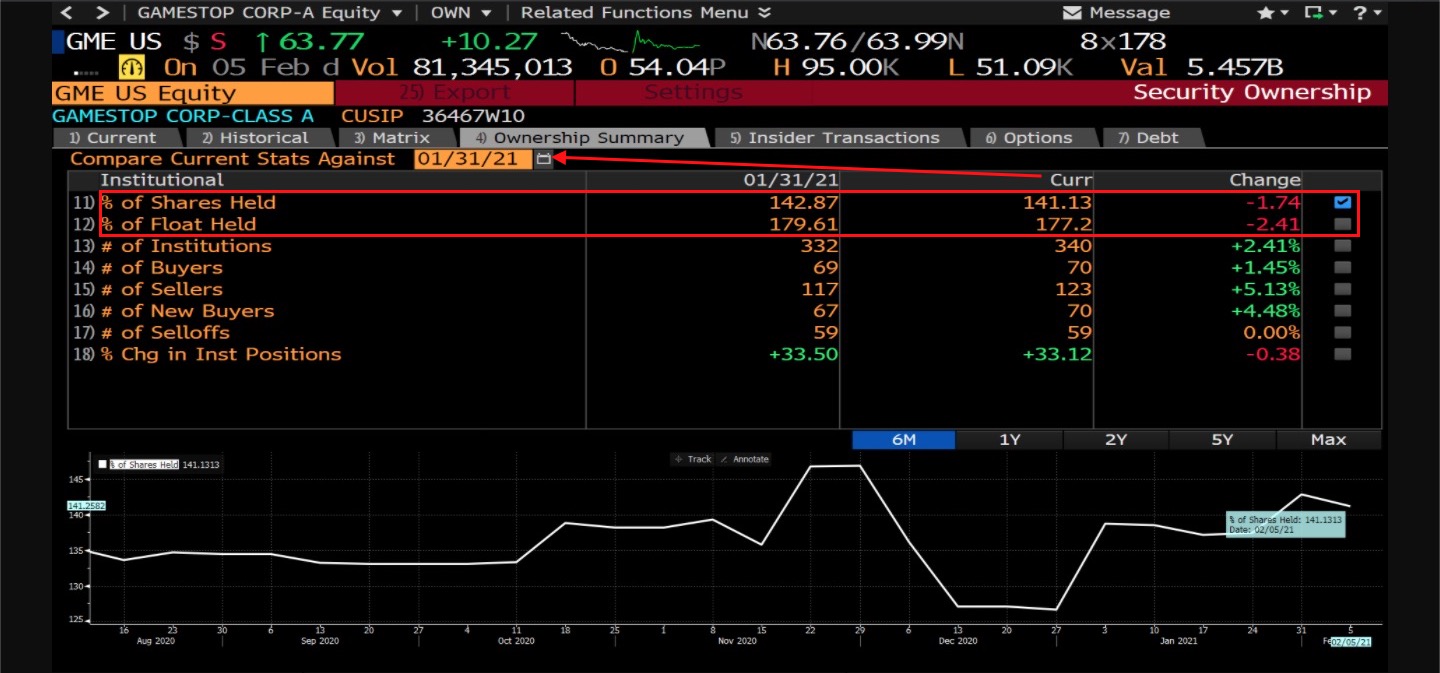The height and width of the screenshot is (673, 1440).
Task: Go back with the left arrow
Action: click(66, 13)
